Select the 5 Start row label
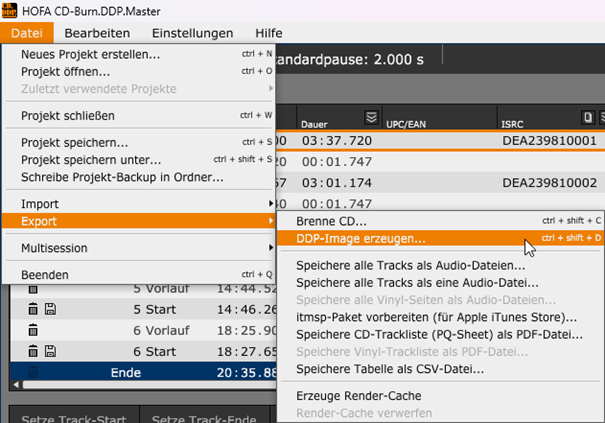Image resolution: width=605 pixels, height=423 pixels. [154, 309]
